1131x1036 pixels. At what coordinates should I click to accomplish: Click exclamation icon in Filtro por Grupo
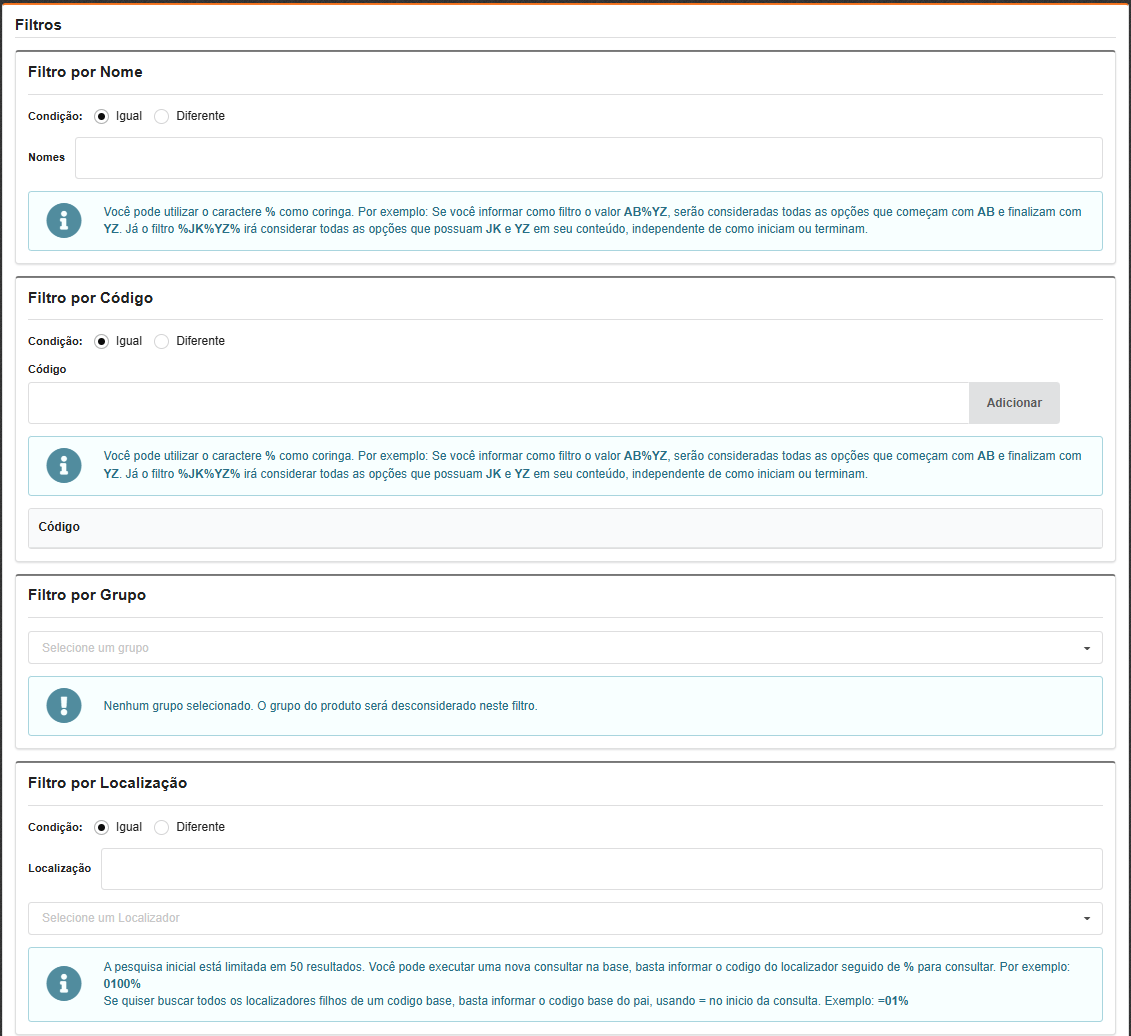pyautogui.click(x=65, y=705)
